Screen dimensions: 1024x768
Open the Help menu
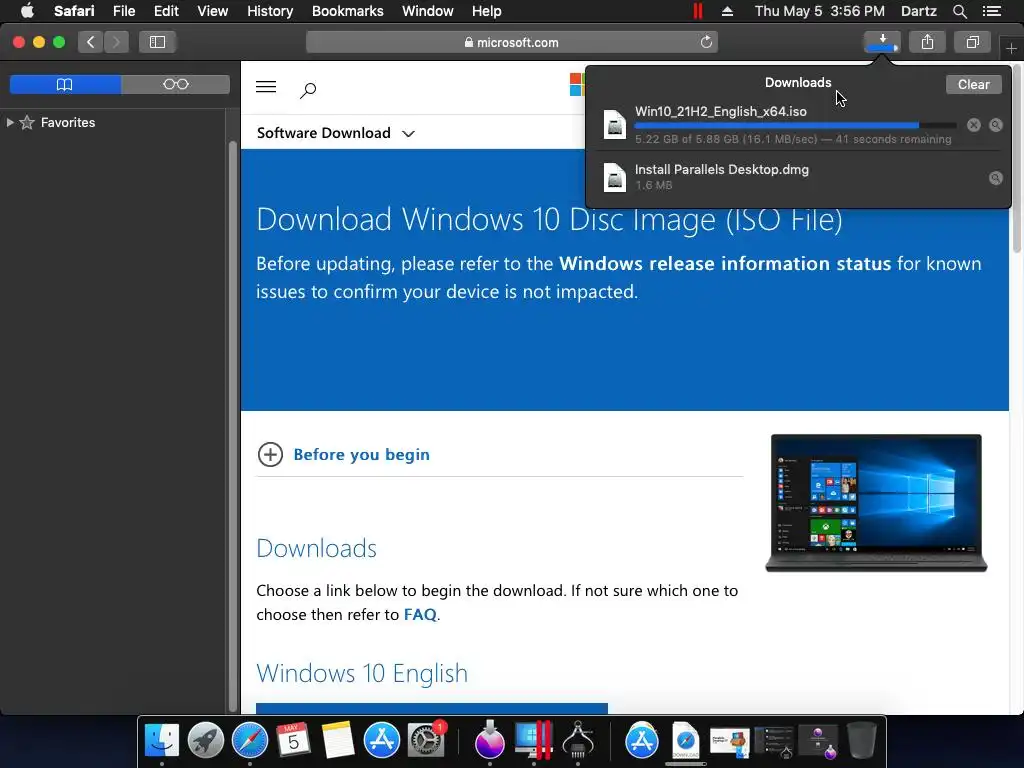point(487,11)
